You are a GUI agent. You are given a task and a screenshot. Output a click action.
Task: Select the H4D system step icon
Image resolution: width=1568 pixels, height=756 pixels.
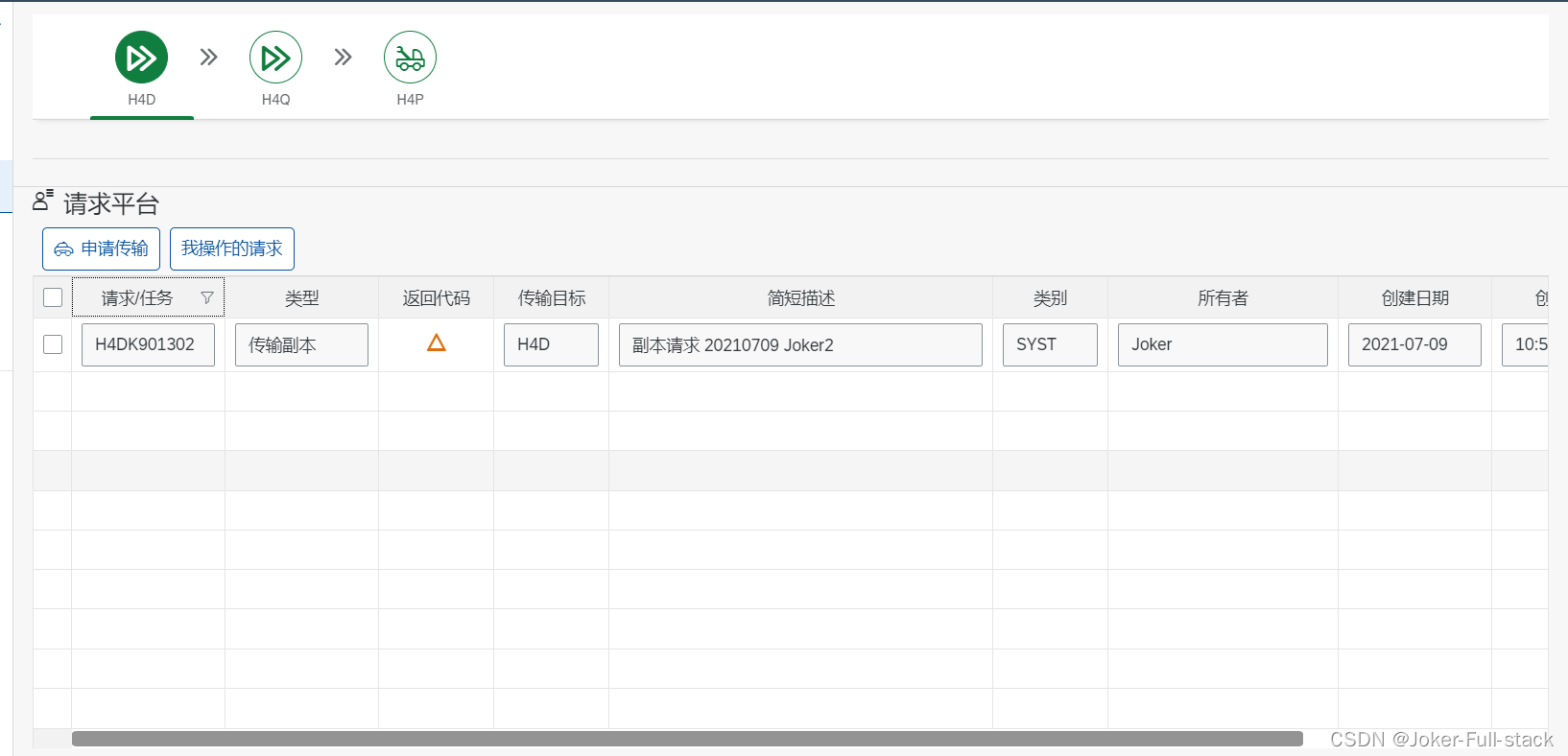[141, 58]
